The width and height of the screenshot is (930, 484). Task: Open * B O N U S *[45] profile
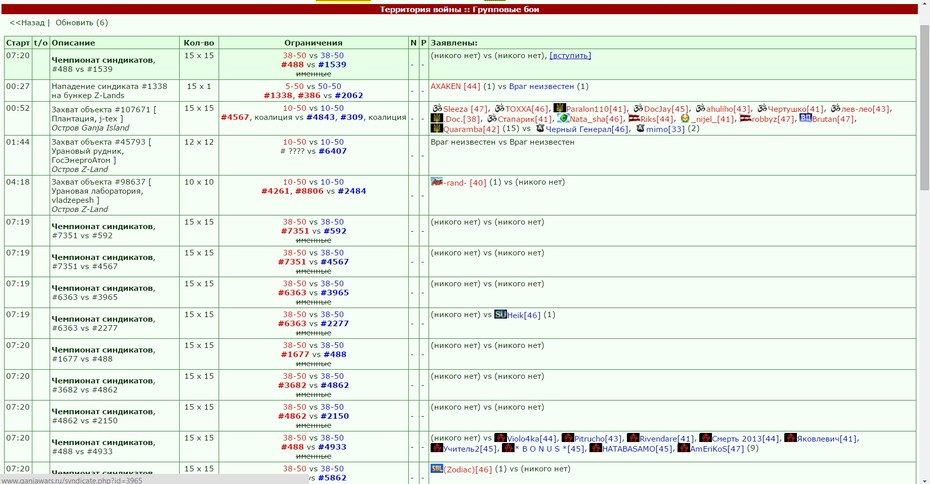pyautogui.click(x=550, y=449)
